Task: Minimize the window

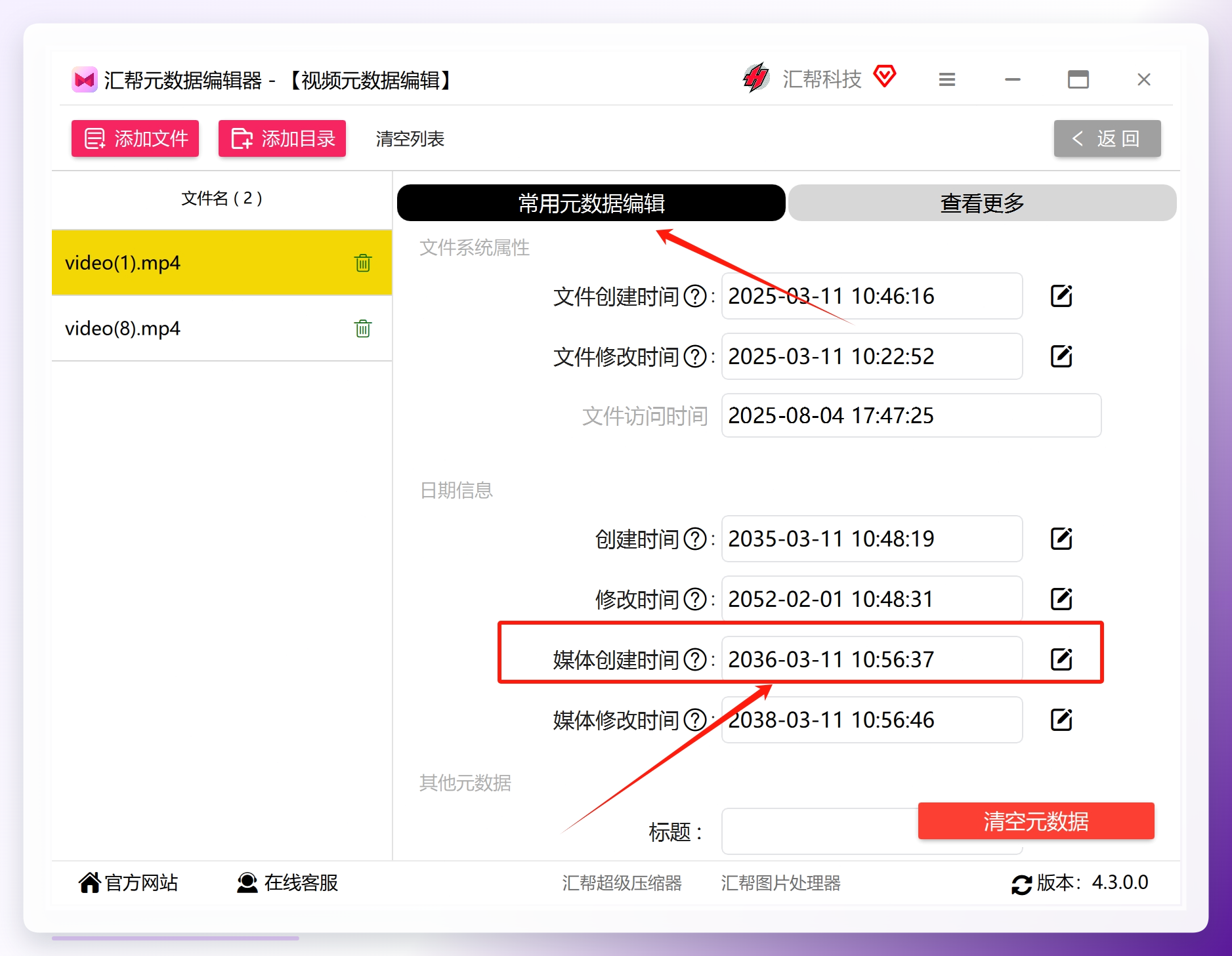Action: (1013, 79)
